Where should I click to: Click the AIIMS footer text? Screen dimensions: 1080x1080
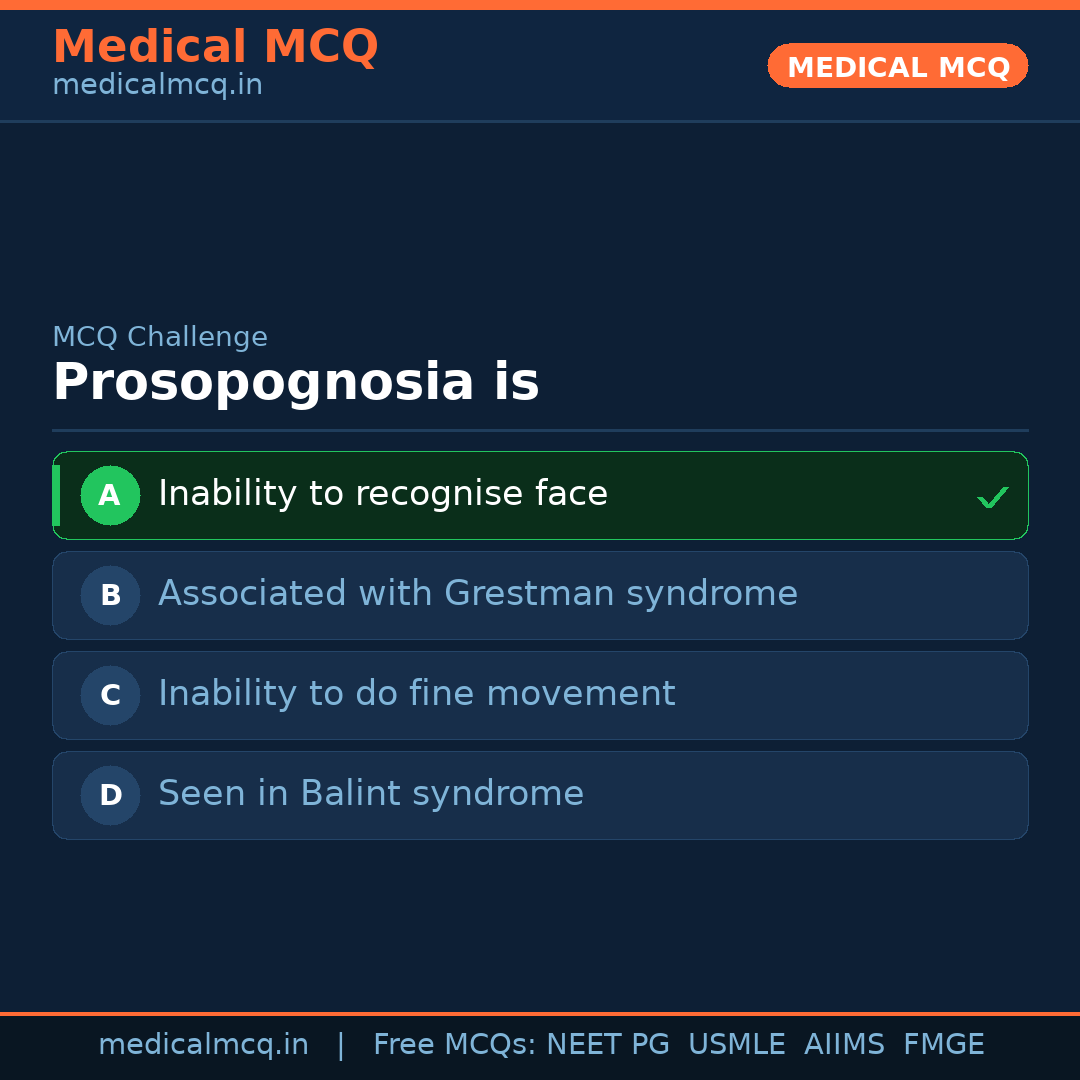click(x=844, y=1045)
